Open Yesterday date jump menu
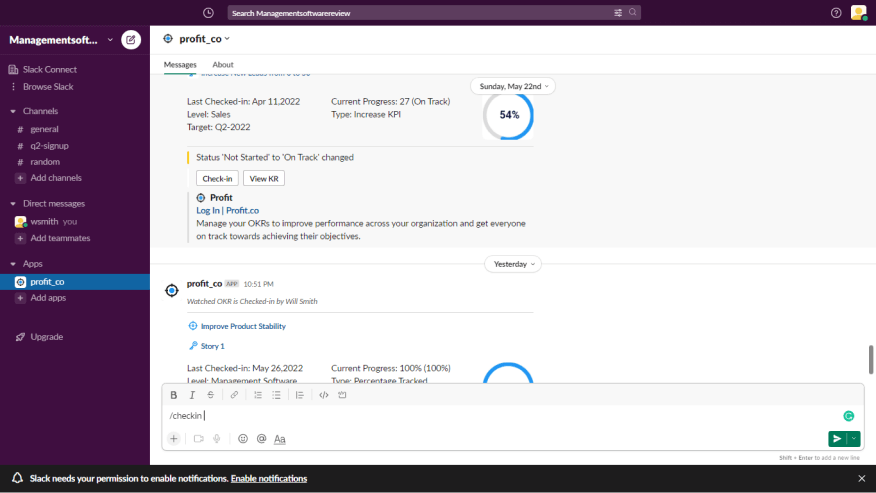The width and height of the screenshot is (876, 493). pos(513,264)
